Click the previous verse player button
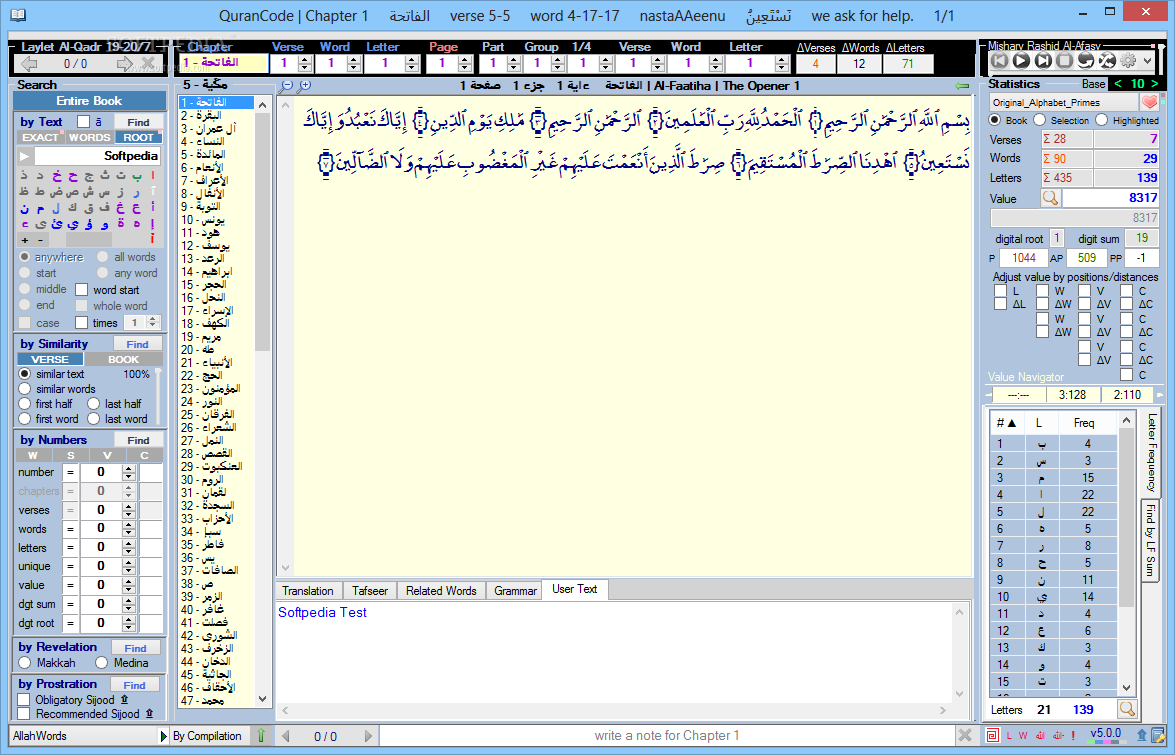This screenshot has height=755, width=1175. (x=1000, y=61)
